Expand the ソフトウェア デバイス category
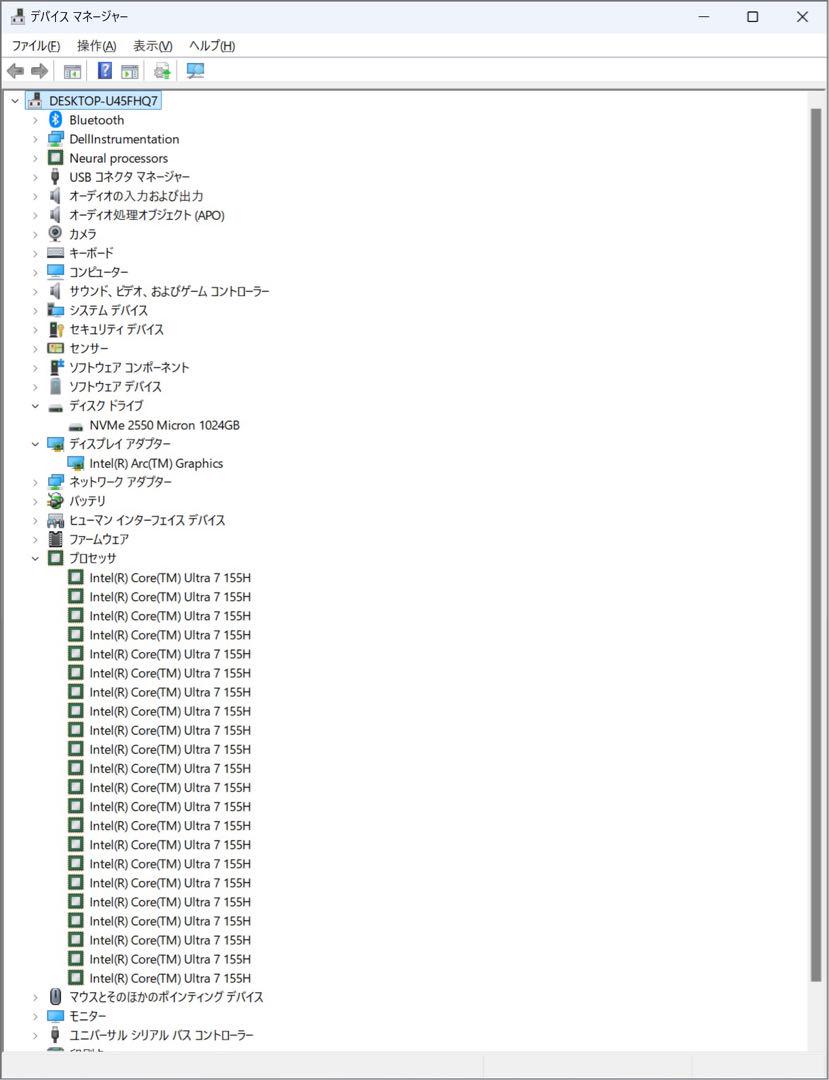The width and height of the screenshot is (829, 1080). pyautogui.click(x=35, y=386)
